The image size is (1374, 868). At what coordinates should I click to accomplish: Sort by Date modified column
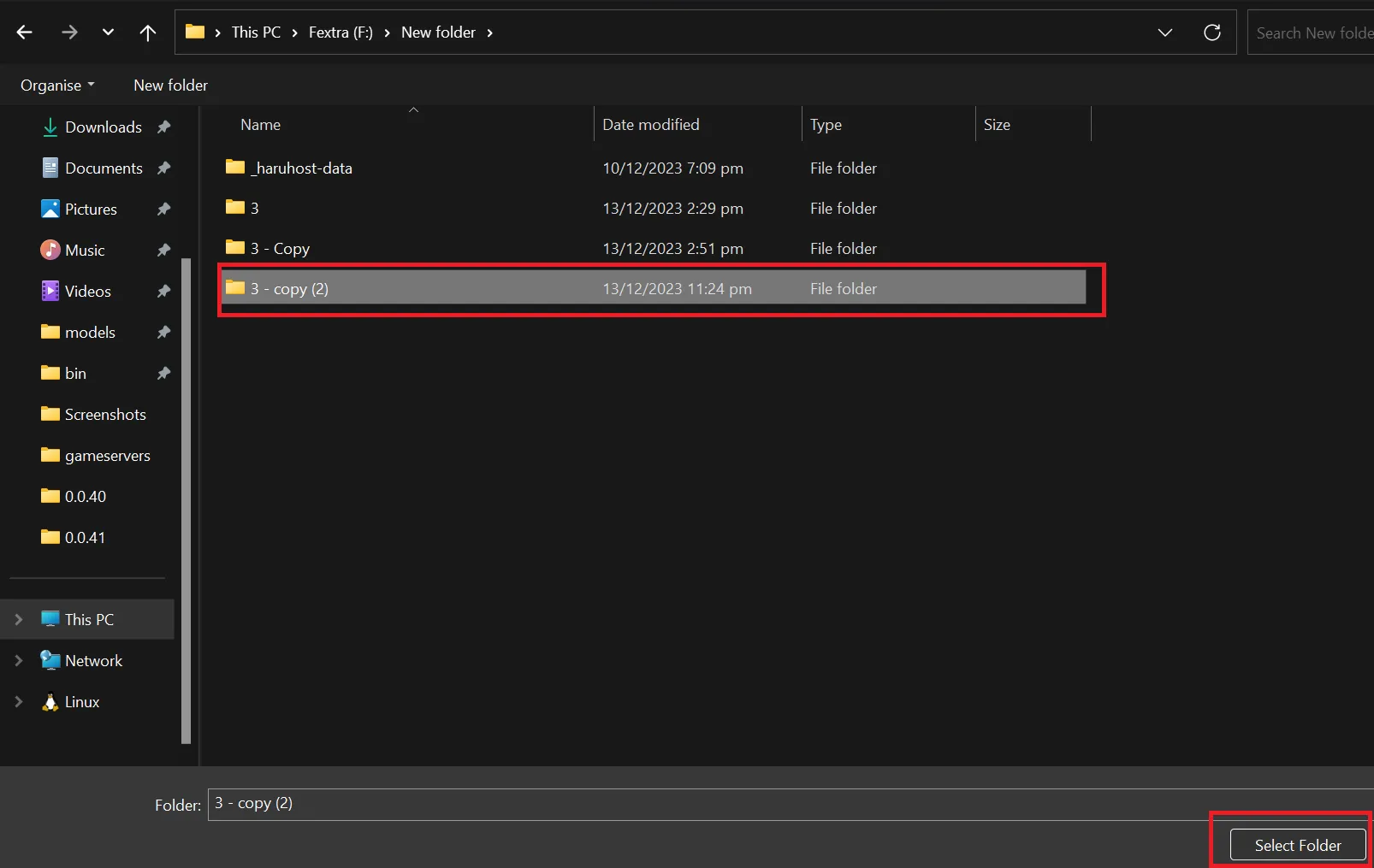pos(650,125)
